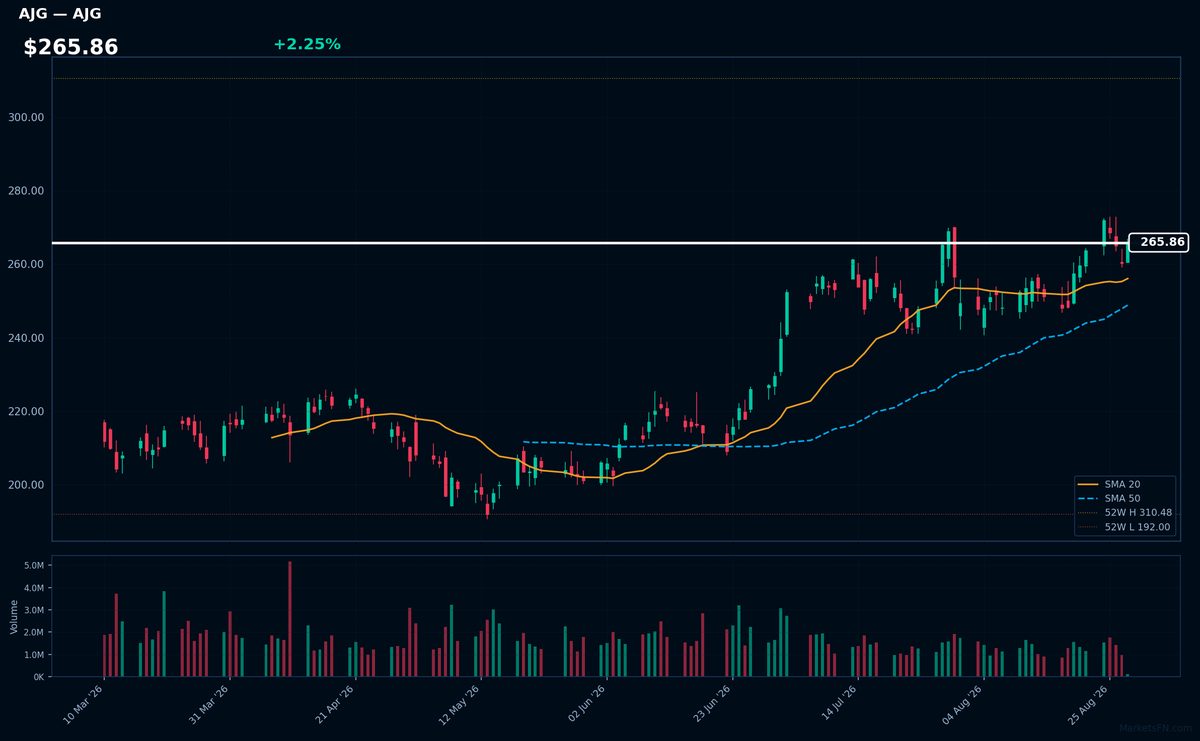Click the 23 Jun '26 date label
The image size is (1200, 741).
coord(711,704)
